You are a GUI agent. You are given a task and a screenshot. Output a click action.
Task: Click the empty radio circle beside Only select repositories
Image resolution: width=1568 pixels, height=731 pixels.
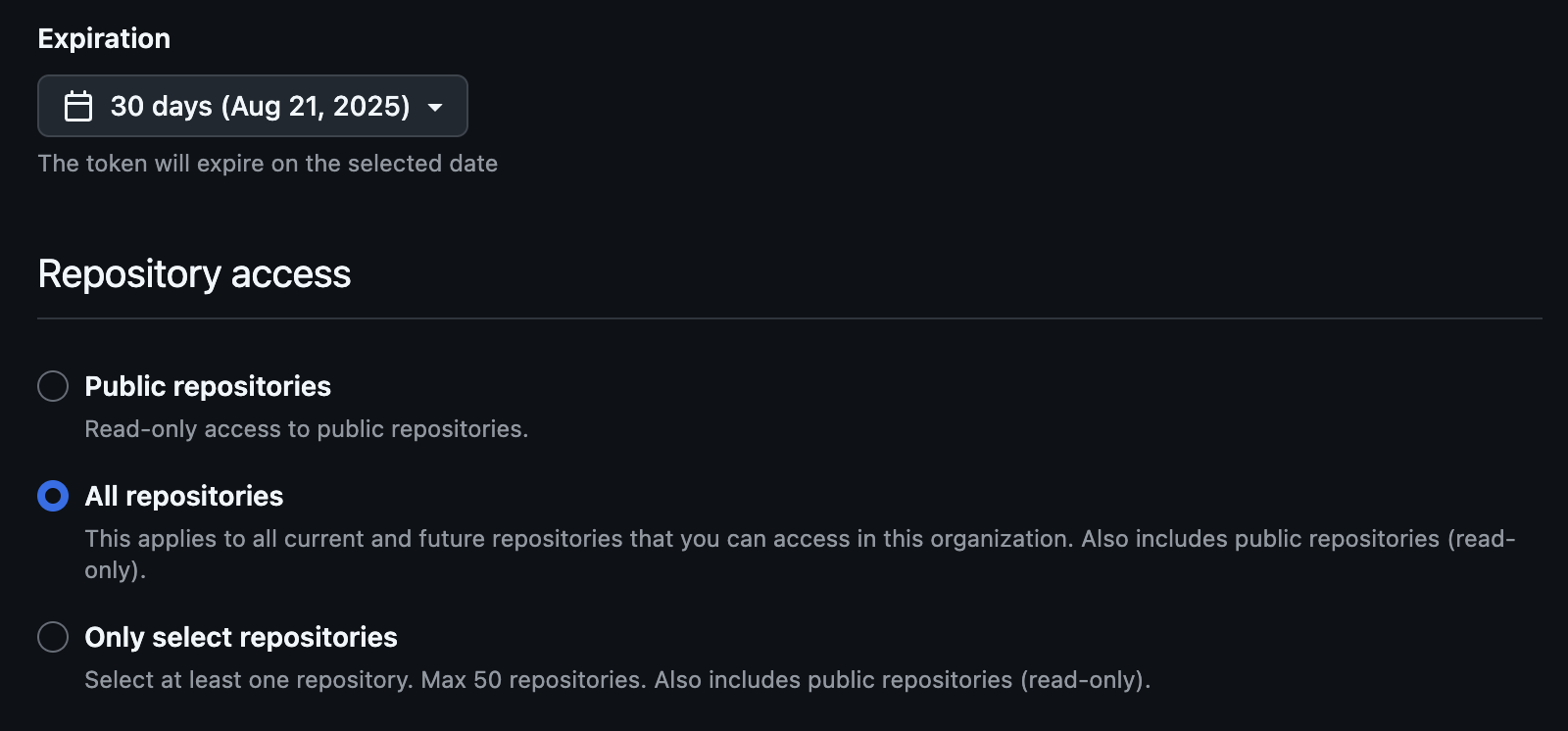[53, 638]
